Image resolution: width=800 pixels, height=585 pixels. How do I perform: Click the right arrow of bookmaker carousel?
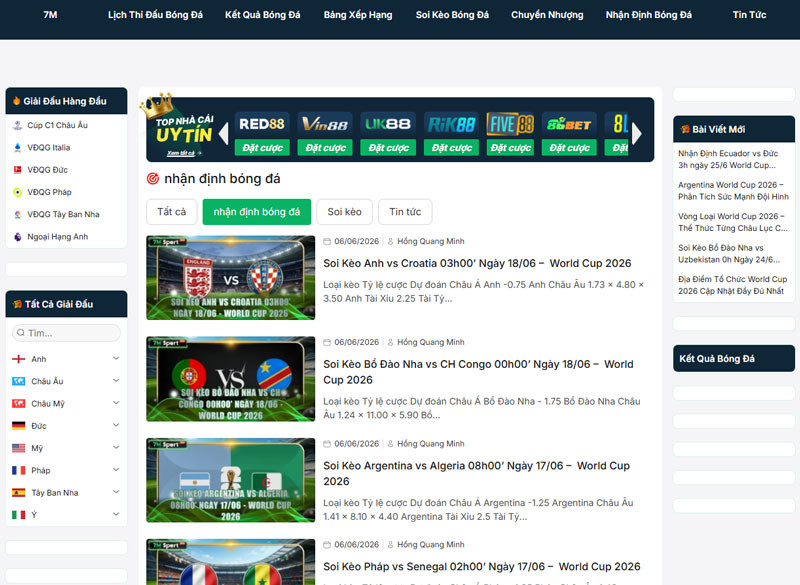(x=636, y=134)
